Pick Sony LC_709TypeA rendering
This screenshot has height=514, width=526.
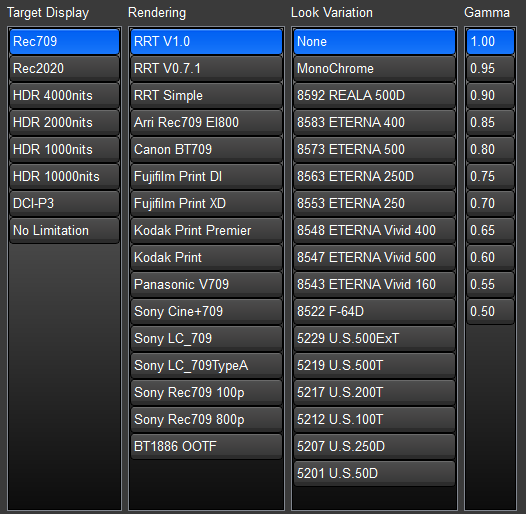(x=206, y=366)
